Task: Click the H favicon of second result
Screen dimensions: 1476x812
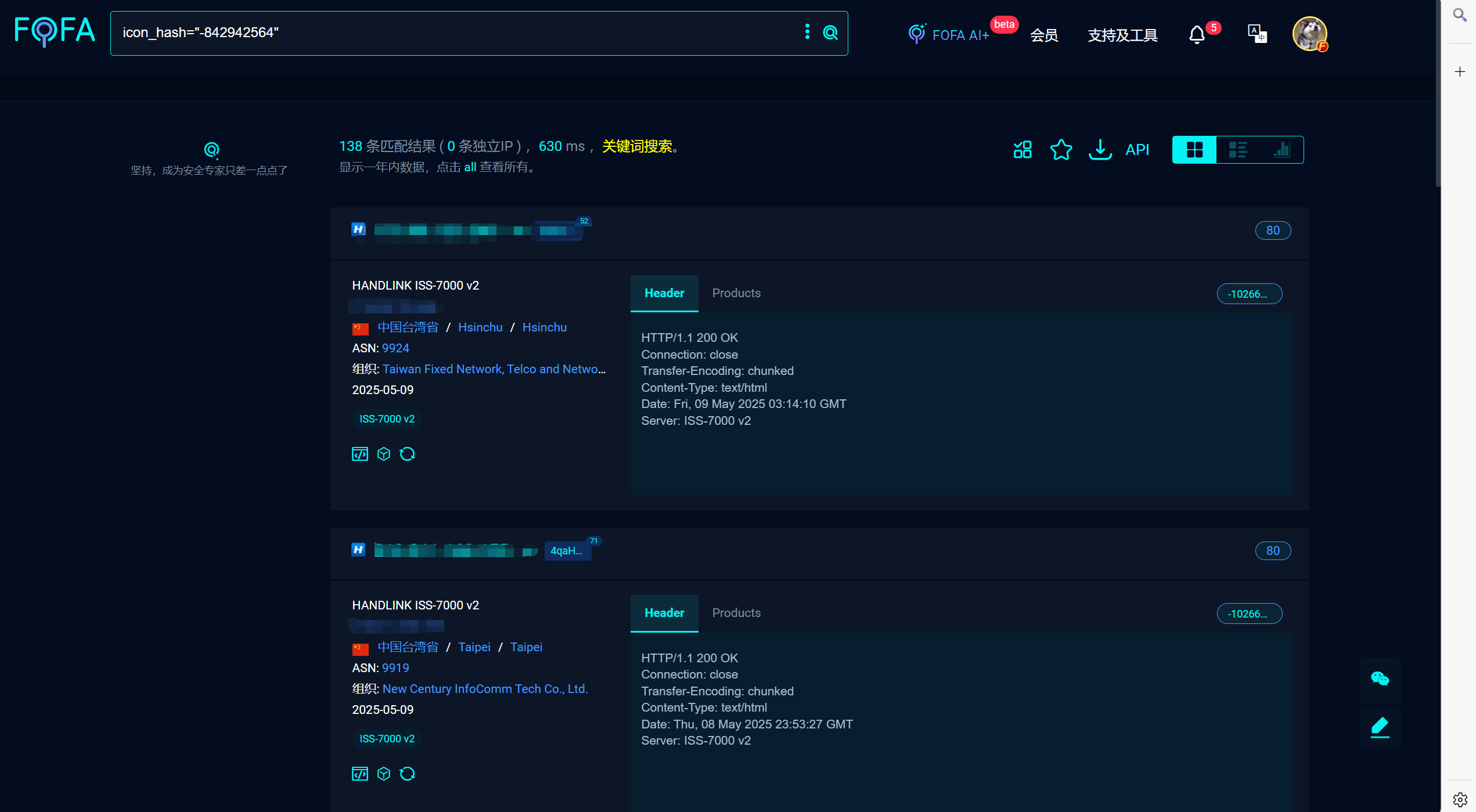Action: (358, 549)
